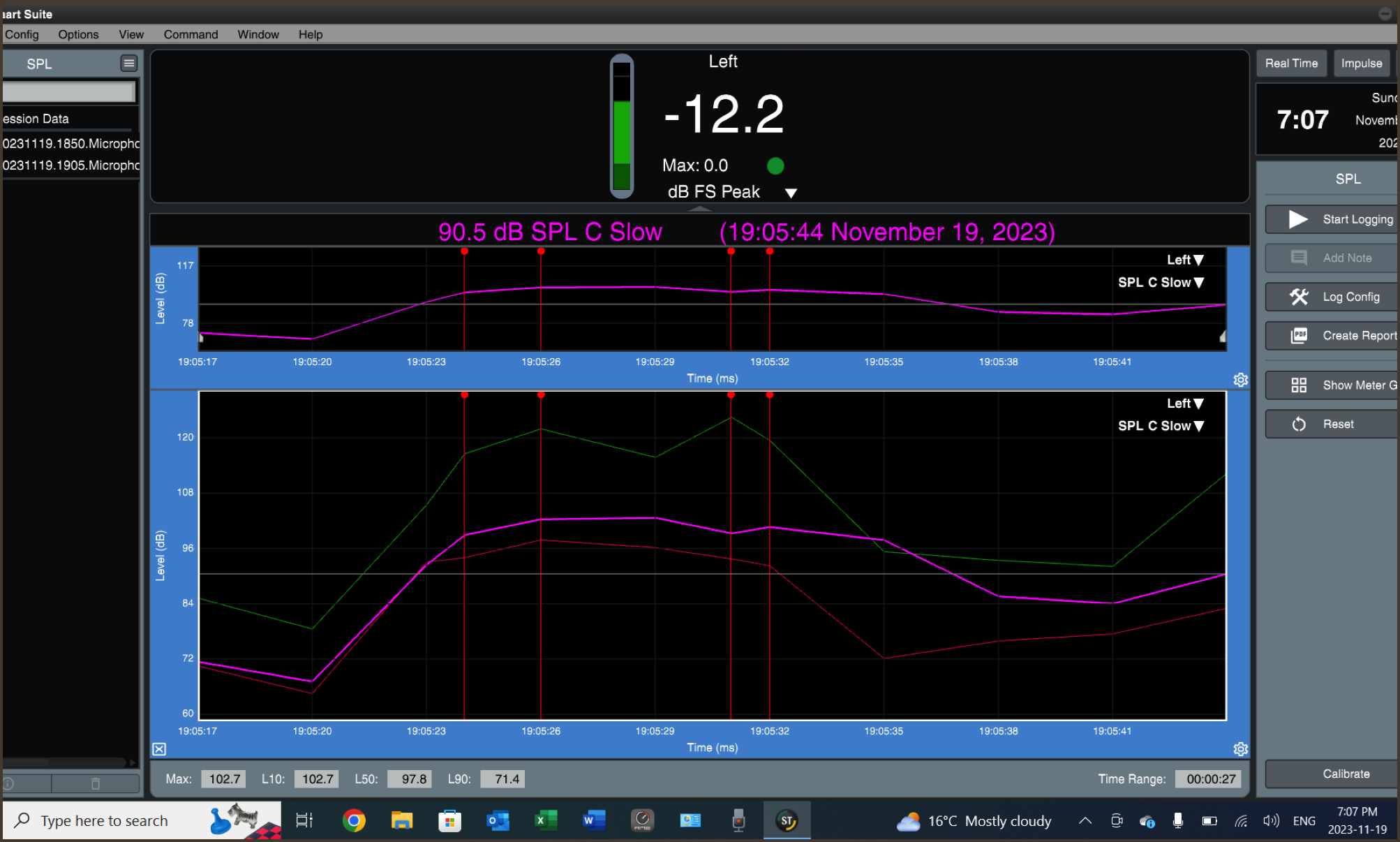Close the lower graph with X icon
This screenshot has width=1400, height=842.
click(159, 749)
